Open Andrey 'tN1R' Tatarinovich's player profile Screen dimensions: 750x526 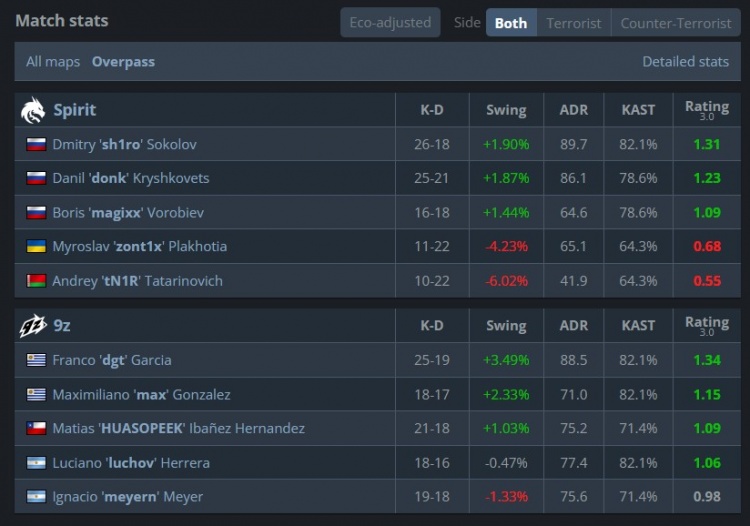coord(137,281)
